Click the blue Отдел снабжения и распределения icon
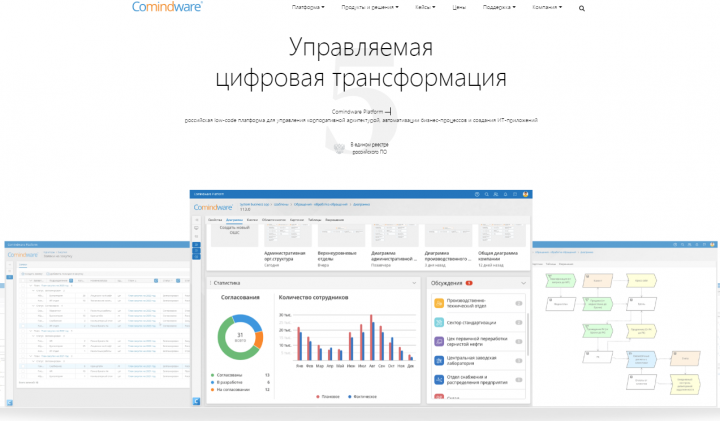 [439, 380]
